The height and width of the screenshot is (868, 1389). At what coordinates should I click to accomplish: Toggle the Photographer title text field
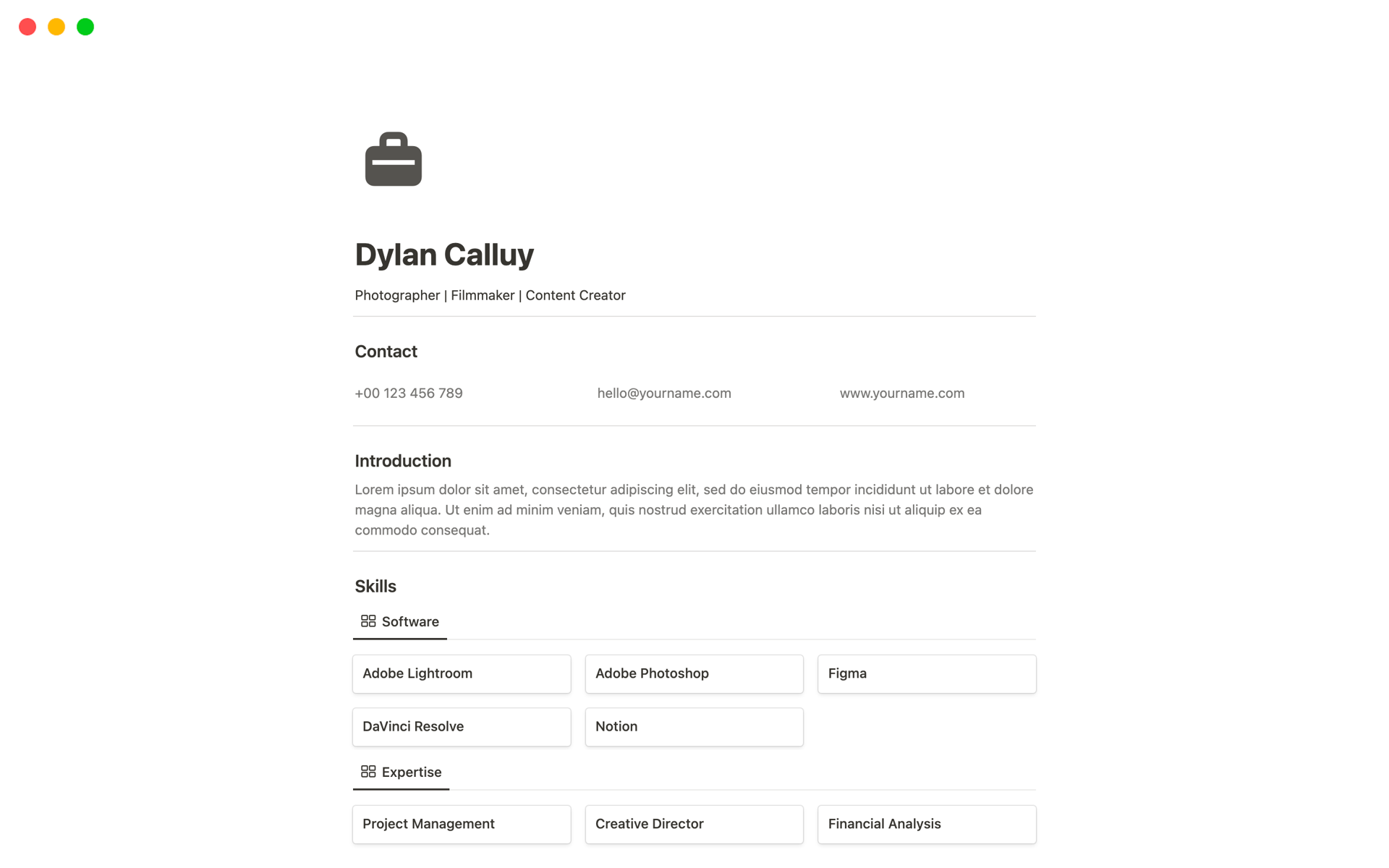489,294
